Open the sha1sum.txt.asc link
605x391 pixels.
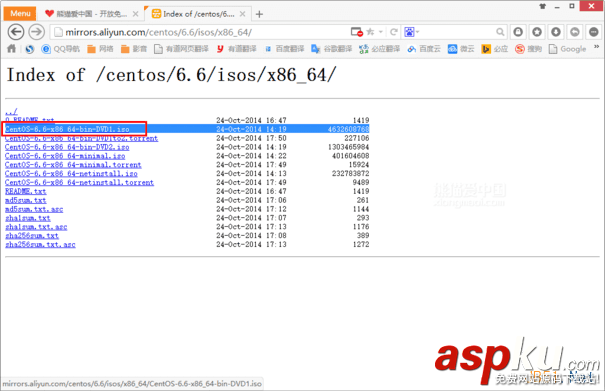36,227
